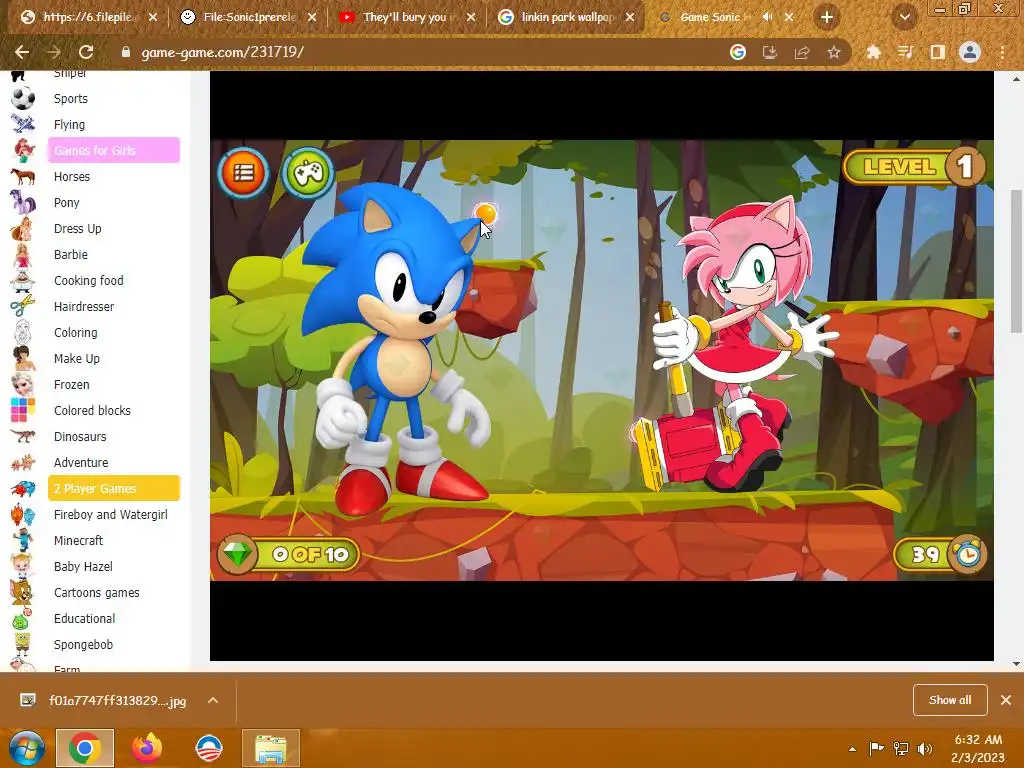Screen dimensions: 1024x768
Task: Click the Spongebob icon
Action: coord(23,645)
